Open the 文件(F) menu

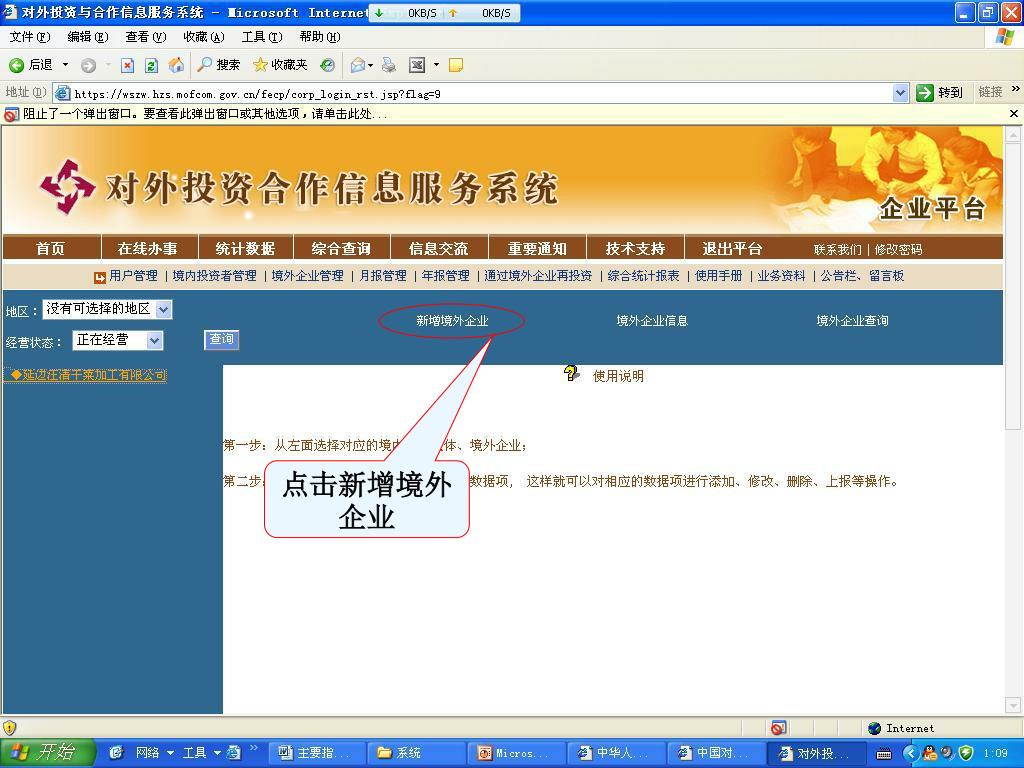[29, 37]
